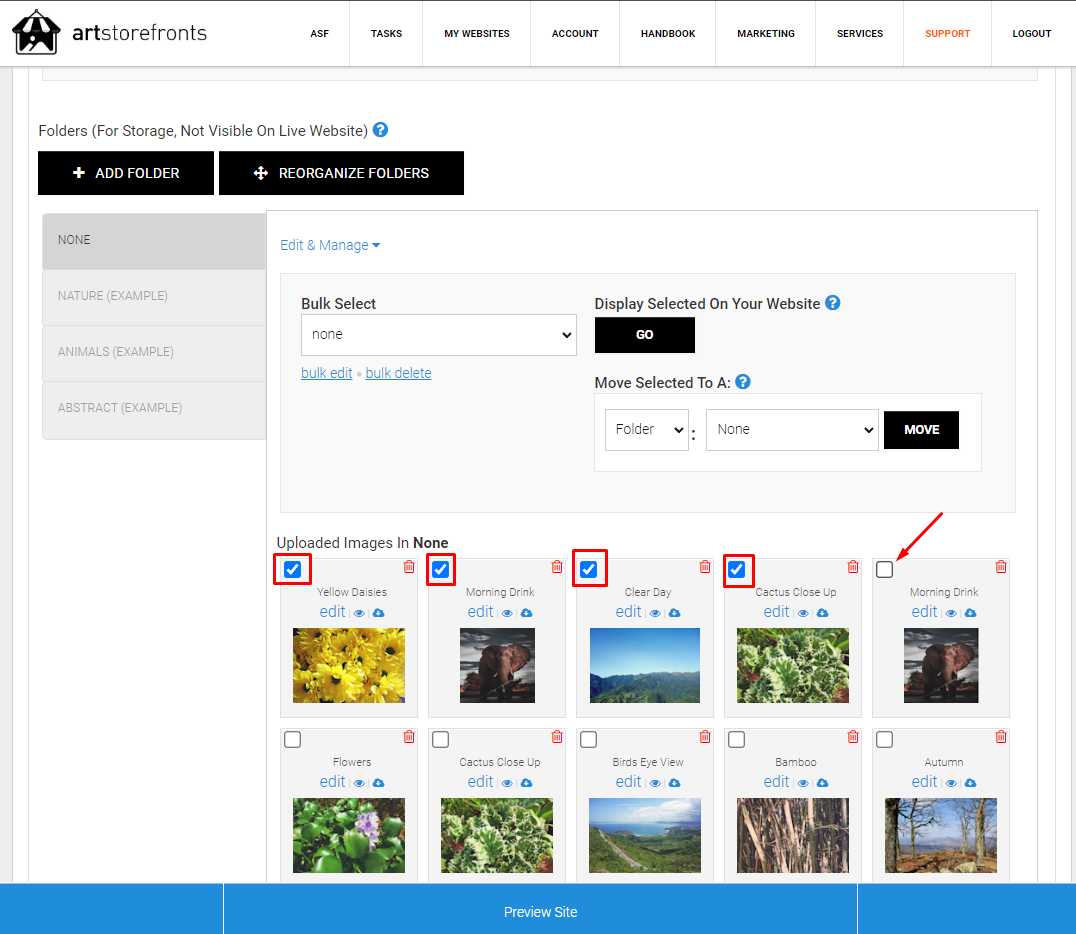This screenshot has width=1076, height=934.
Task: Expand the Edit & Manage menu
Action: [x=330, y=244]
